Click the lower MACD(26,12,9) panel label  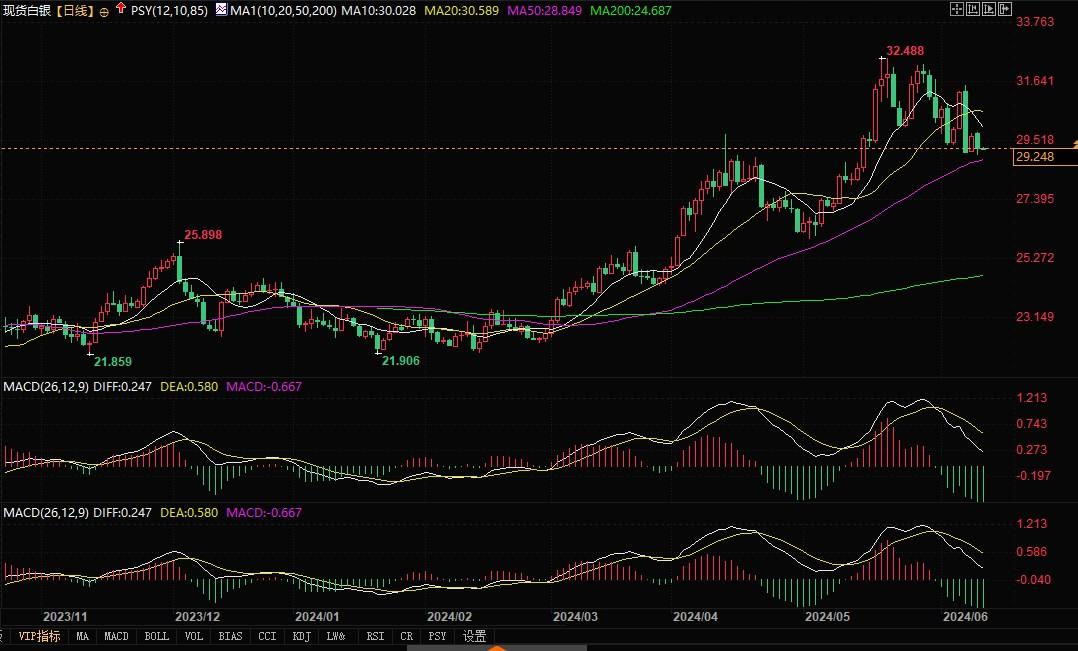[45, 512]
